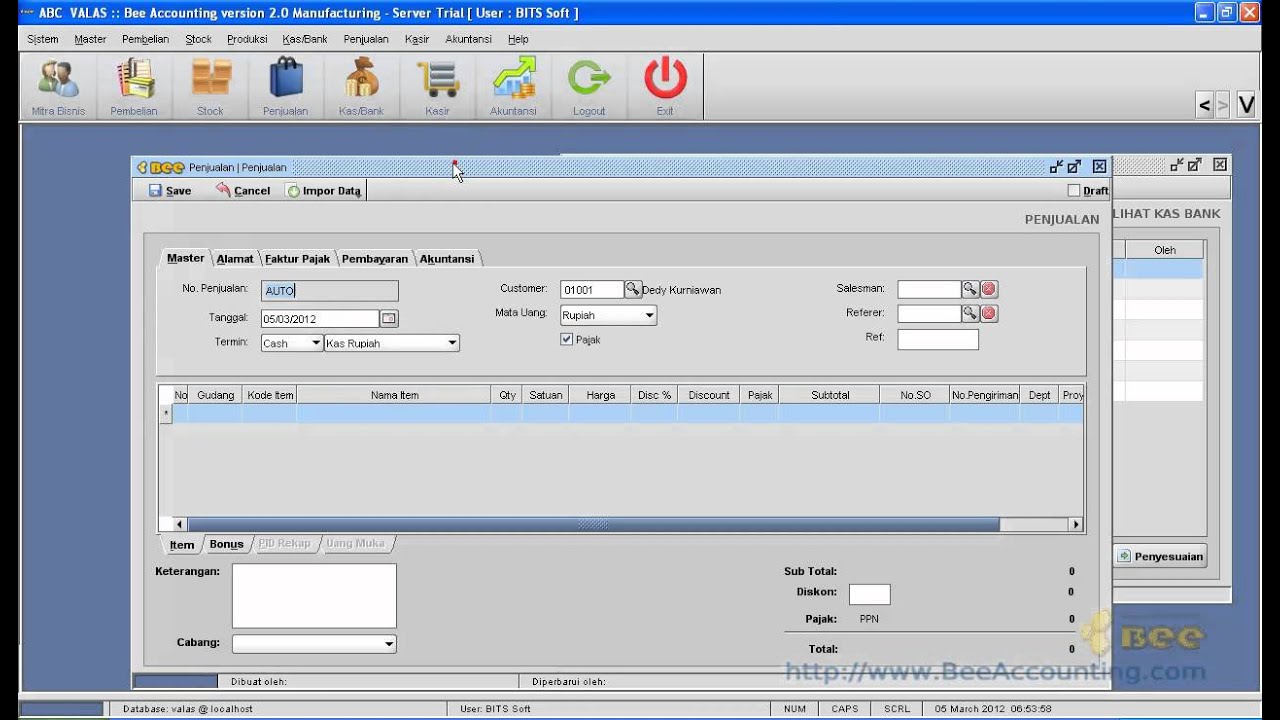Click 'Dedy Kurniawan' customer name text
The height and width of the screenshot is (720, 1280).
(x=681, y=290)
